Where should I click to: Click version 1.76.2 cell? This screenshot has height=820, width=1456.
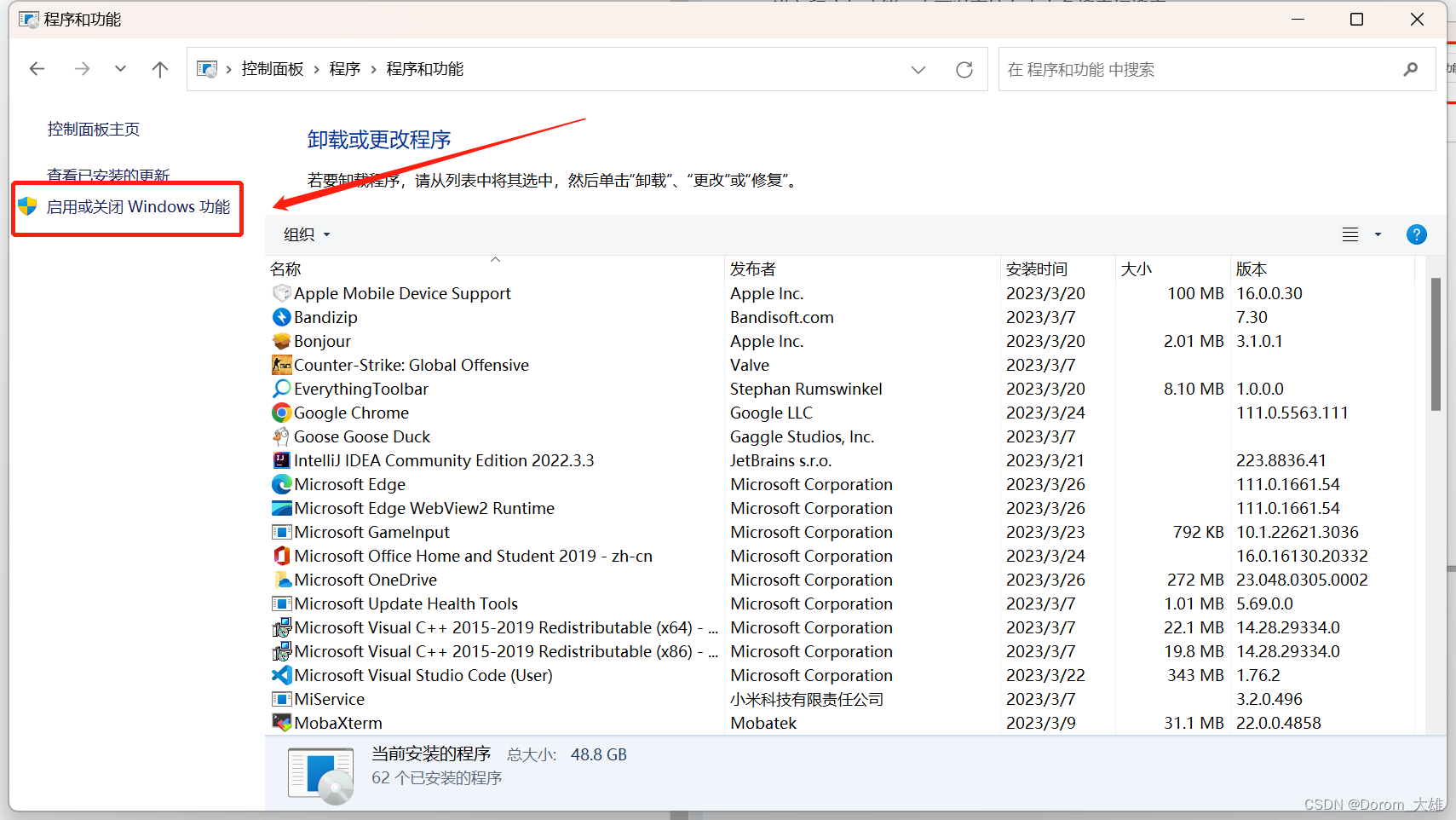pos(1258,675)
